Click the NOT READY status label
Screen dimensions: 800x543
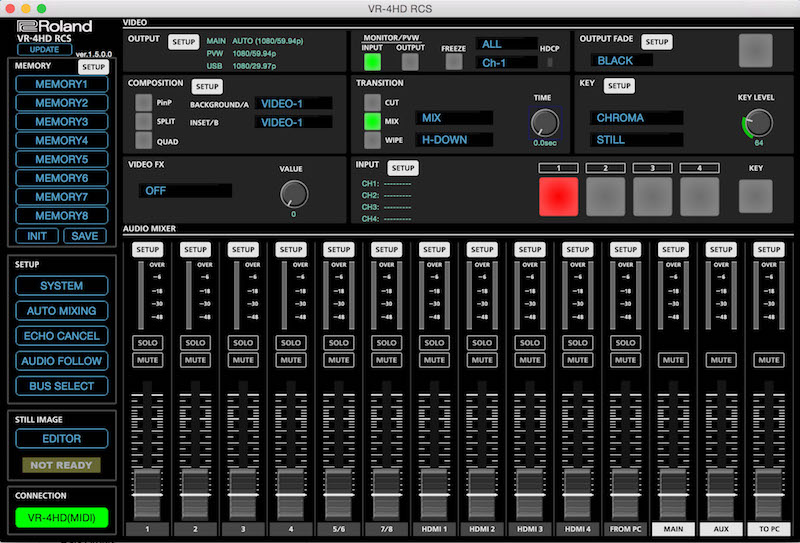point(61,465)
